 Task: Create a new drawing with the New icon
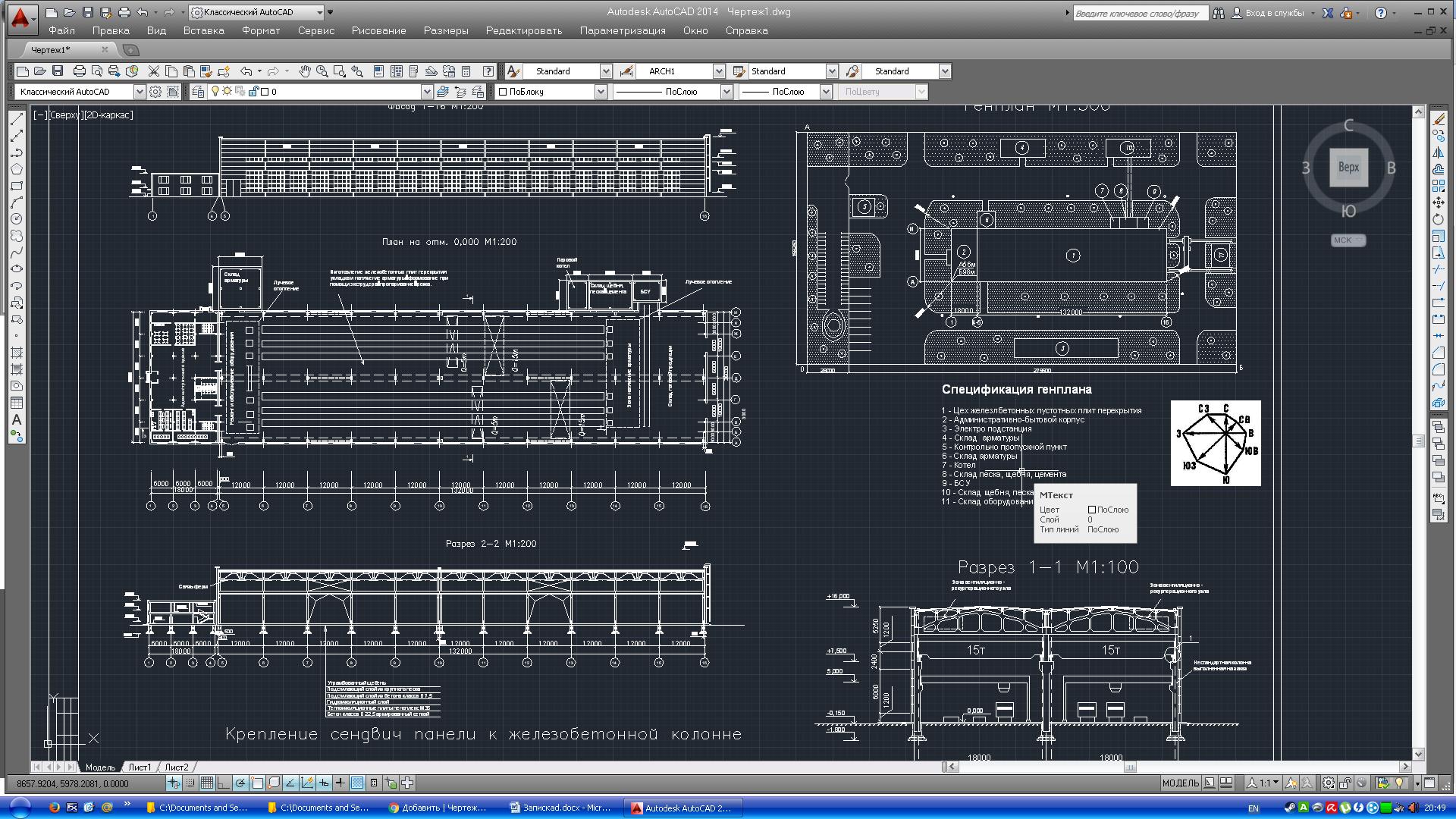click(x=23, y=71)
